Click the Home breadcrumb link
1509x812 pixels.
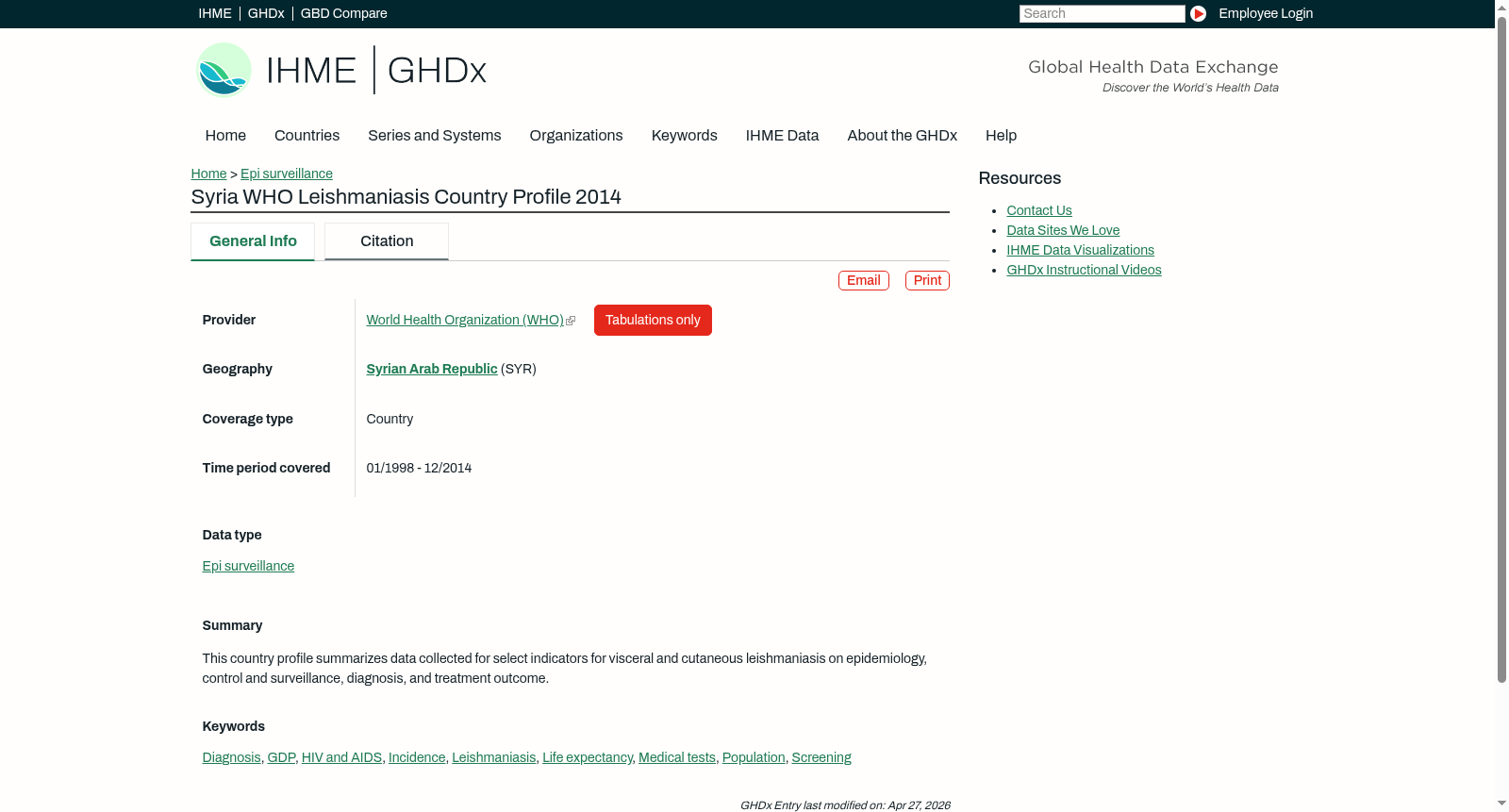(208, 174)
